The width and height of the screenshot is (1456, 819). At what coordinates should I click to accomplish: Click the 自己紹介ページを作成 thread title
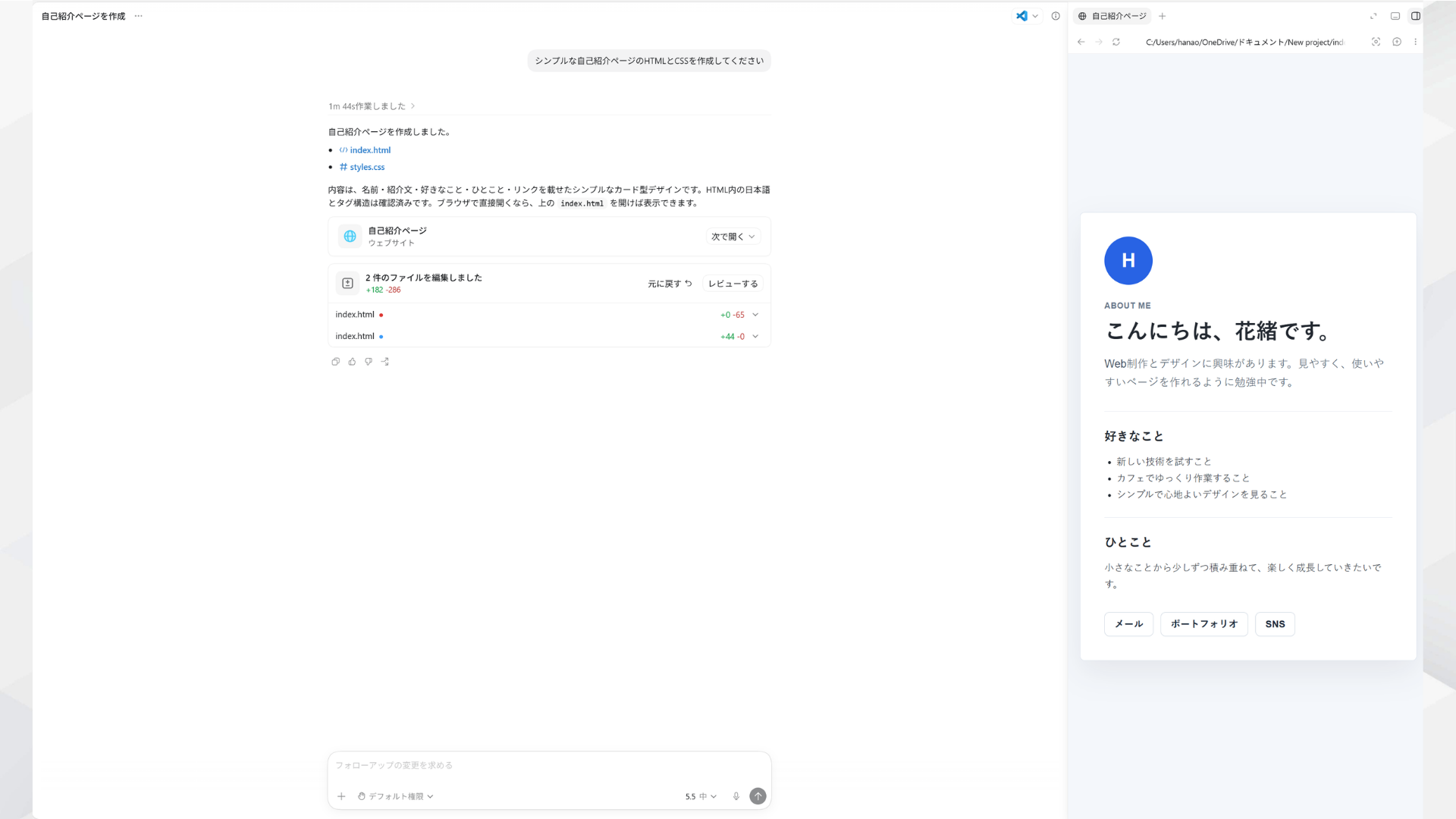[83, 16]
